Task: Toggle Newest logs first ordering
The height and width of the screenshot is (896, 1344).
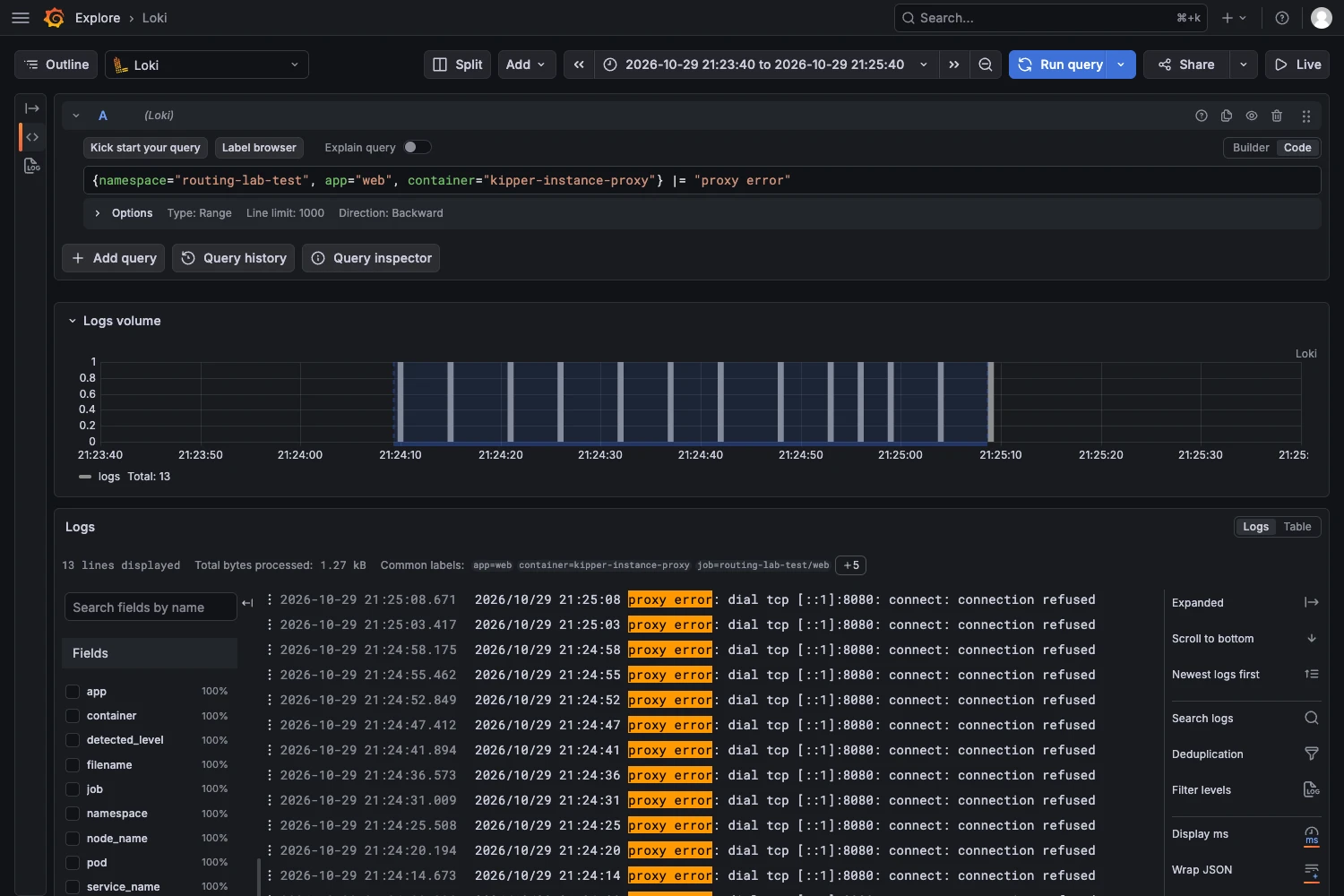Action: pos(1245,675)
